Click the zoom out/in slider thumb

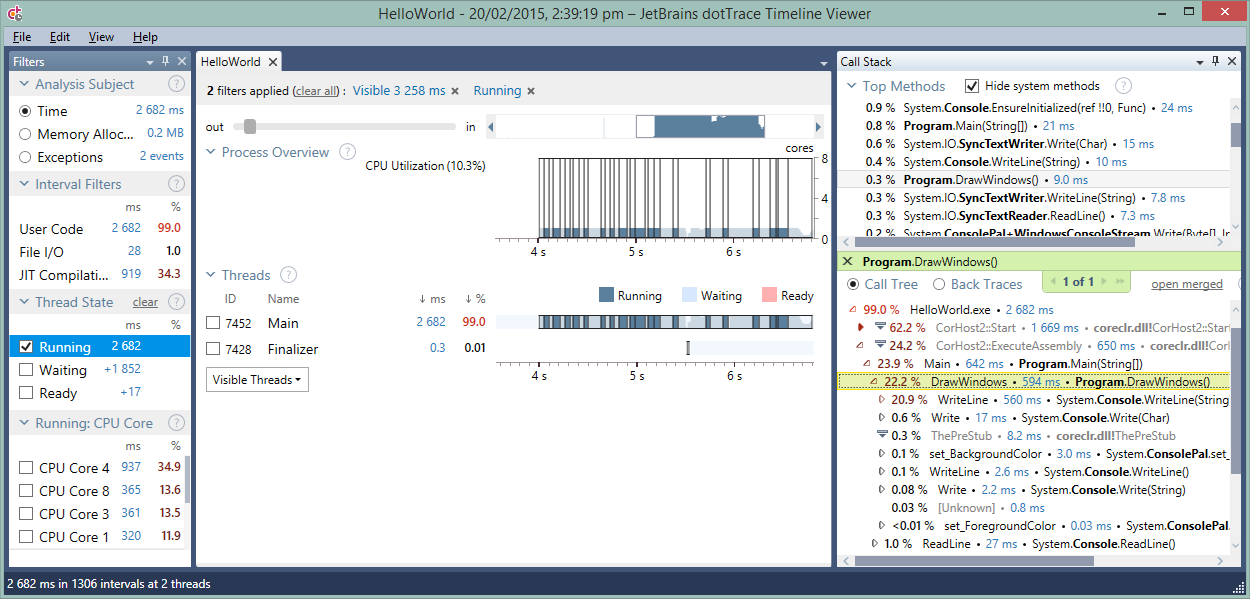(x=250, y=127)
